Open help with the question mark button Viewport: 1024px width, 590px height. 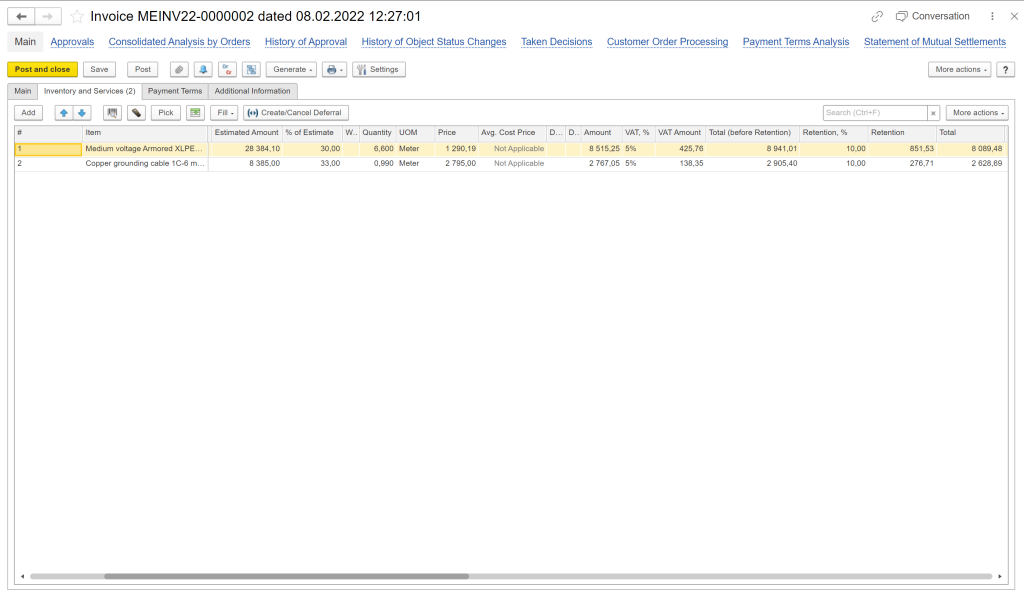click(x=1006, y=69)
